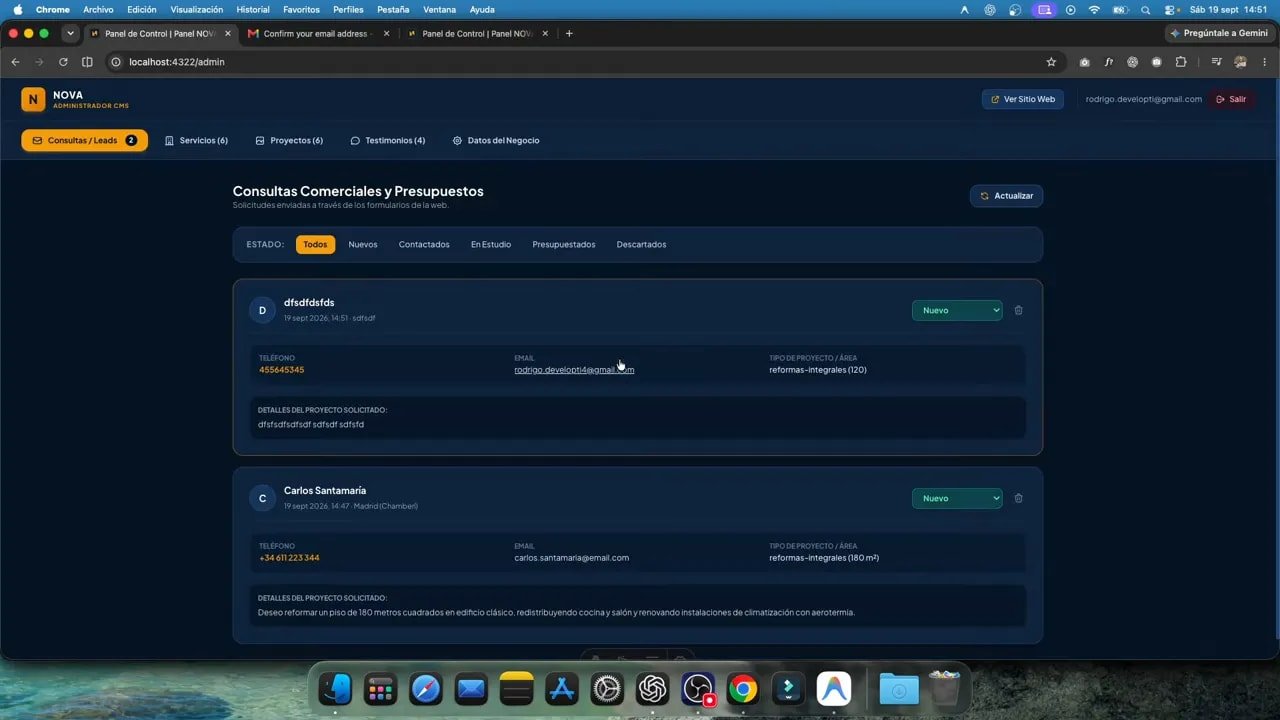Filter leads by Nuevos status
Screen dimensions: 1280x720
363,245
